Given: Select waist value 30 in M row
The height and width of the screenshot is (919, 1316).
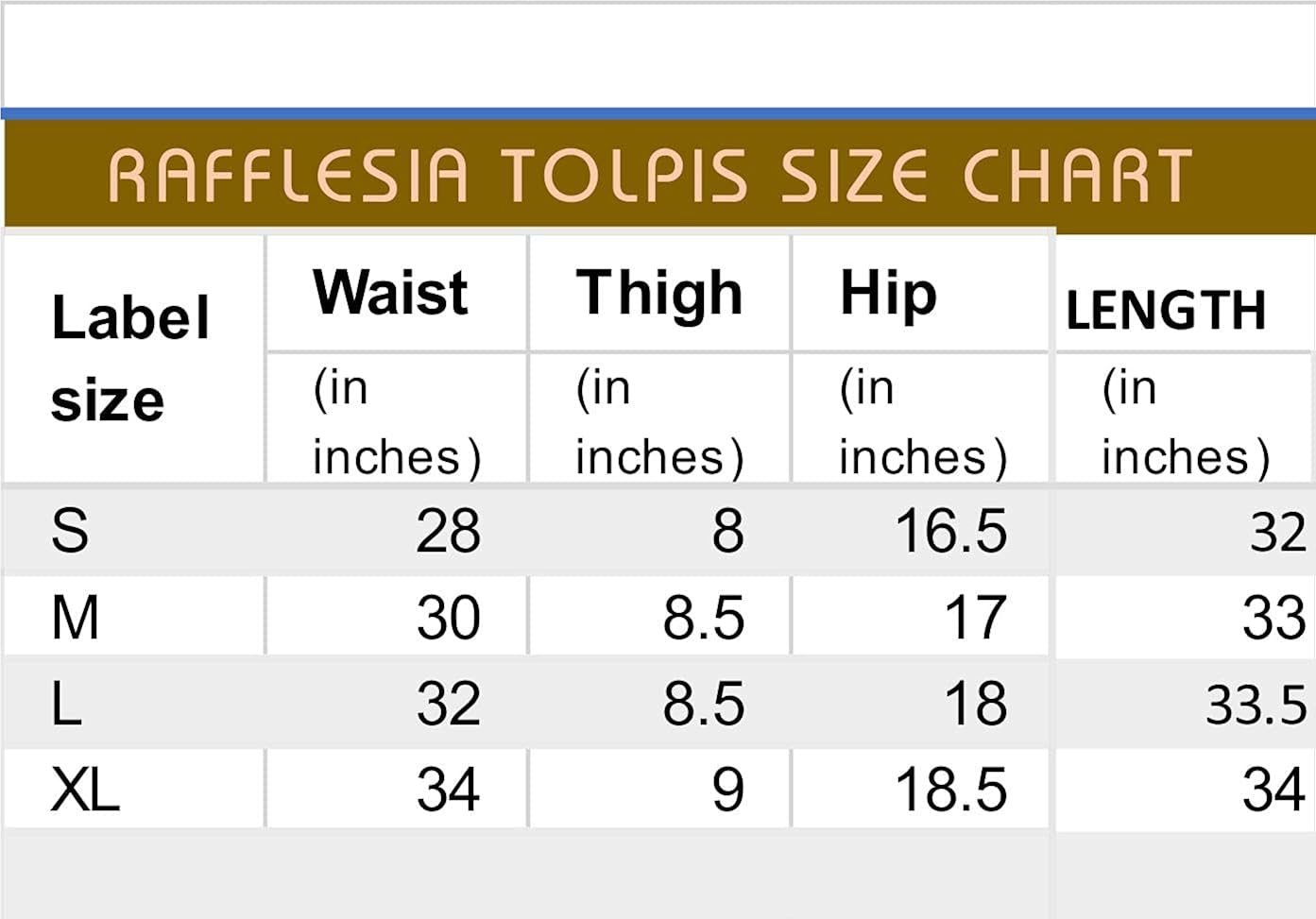Looking at the screenshot, I should pyautogui.click(x=448, y=619).
